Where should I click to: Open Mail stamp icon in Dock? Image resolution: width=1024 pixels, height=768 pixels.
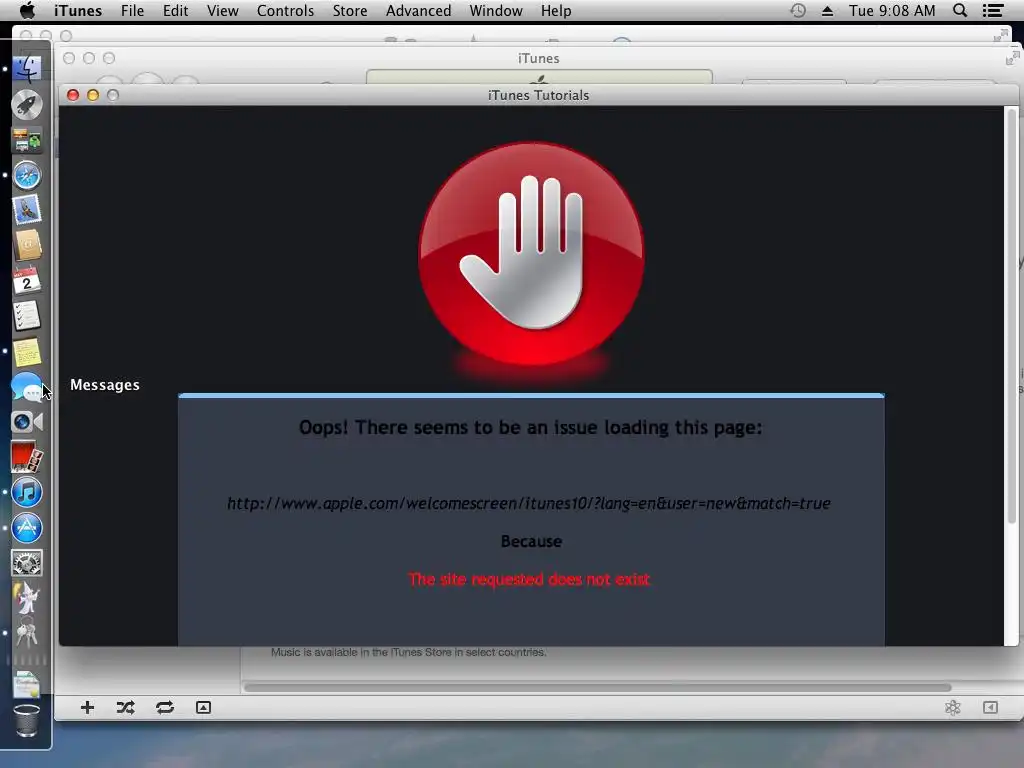(27, 210)
